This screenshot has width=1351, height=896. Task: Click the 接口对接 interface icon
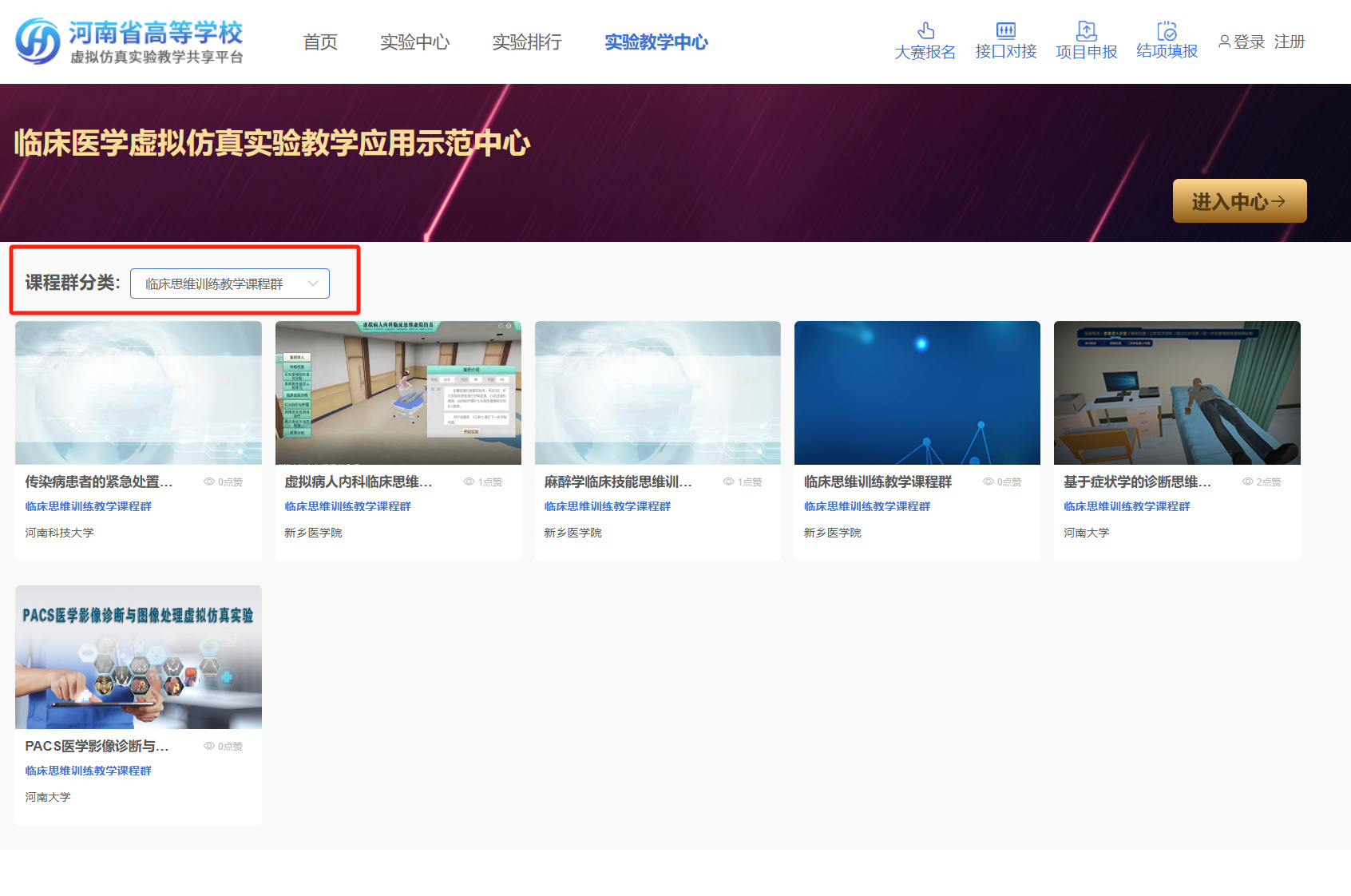pos(1004,30)
